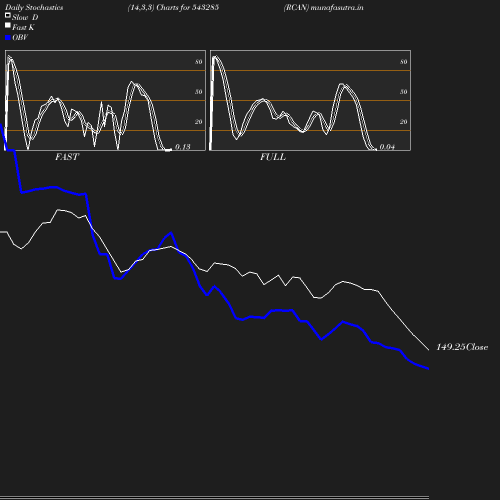Viewport: 500px width, 500px height.
Task: Click the blue OBV legend swatch
Action: pyautogui.click(x=8, y=38)
